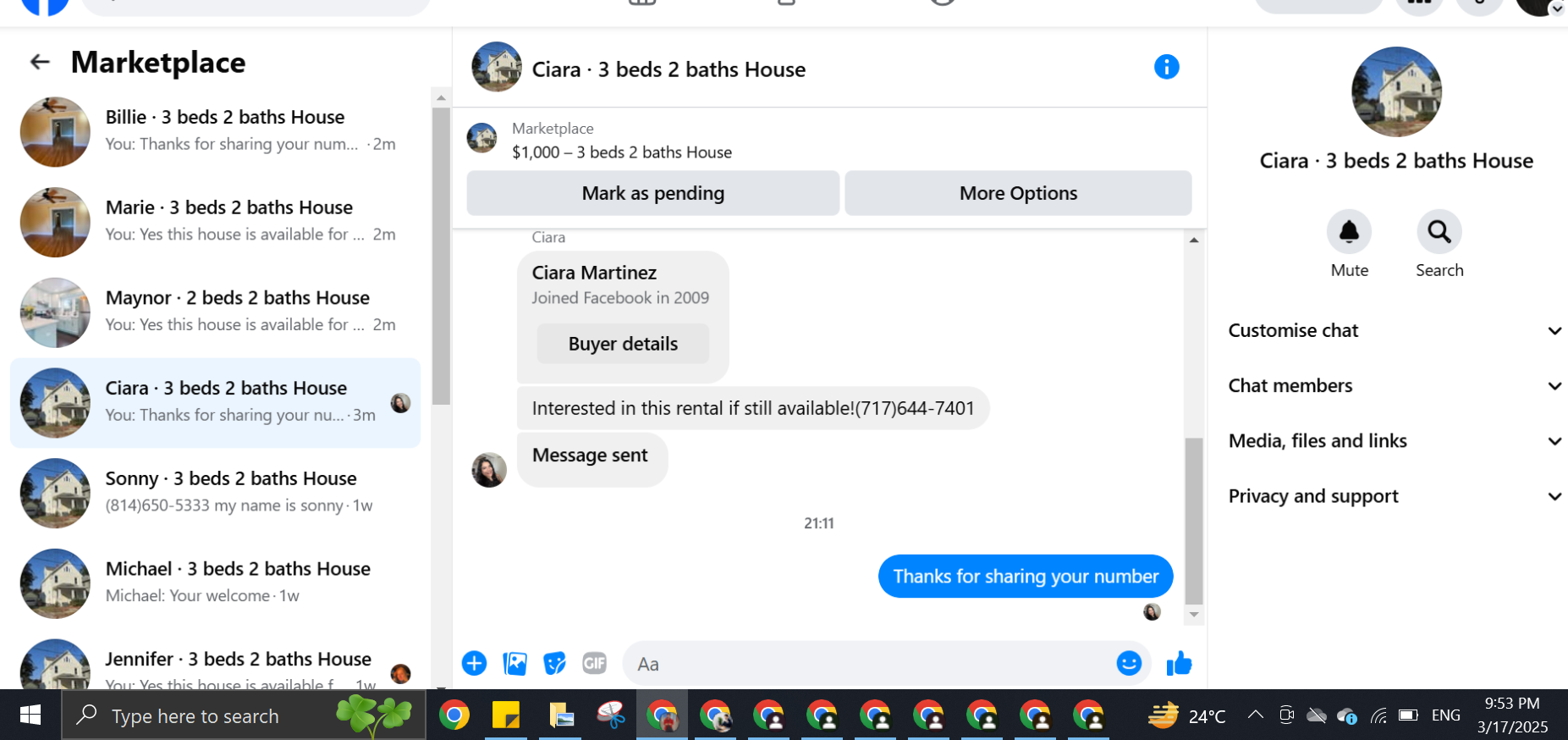Screen dimensions: 1568x740
Task: Expand the Privacy and support section
Action: tap(1395, 496)
